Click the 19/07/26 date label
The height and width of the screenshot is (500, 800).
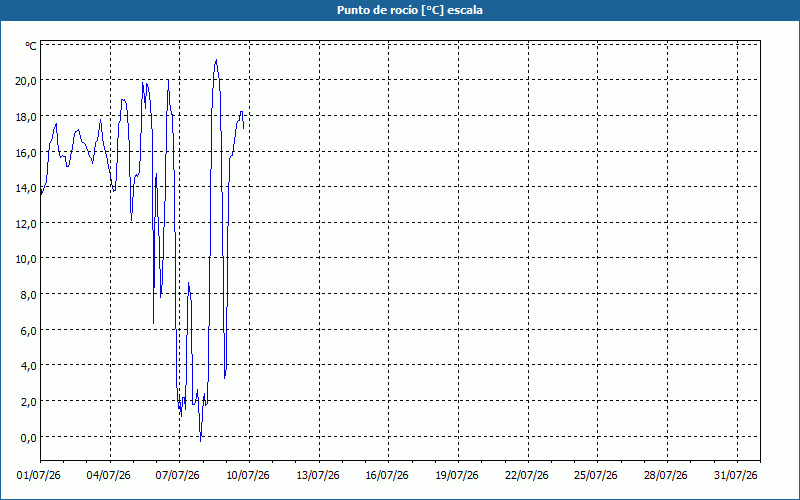pyautogui.click(x=457, y=476)
